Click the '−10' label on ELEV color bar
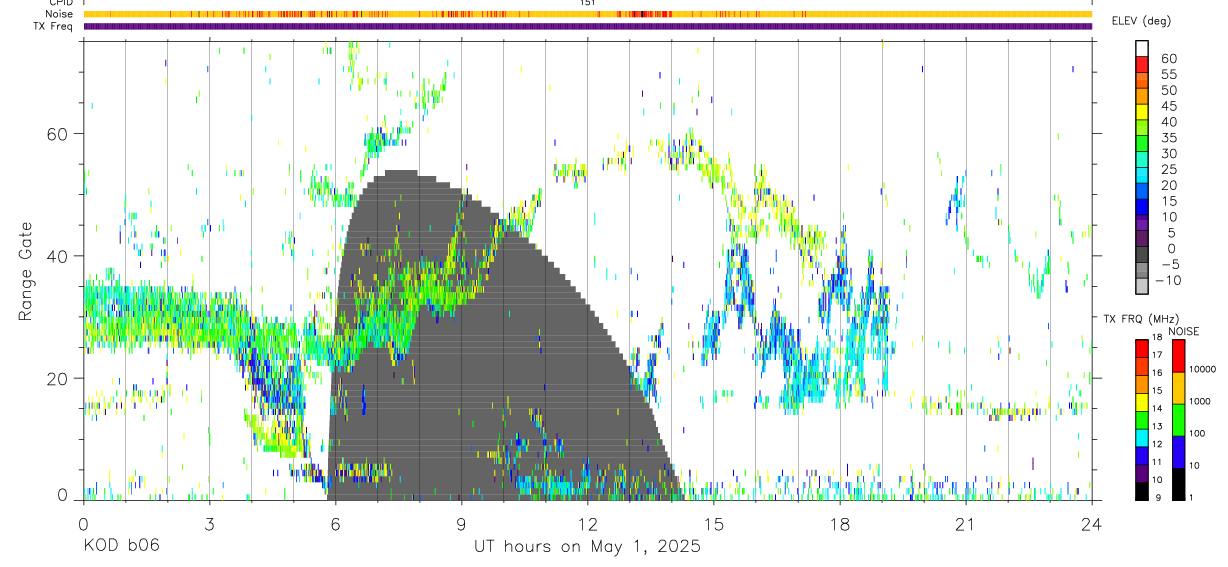 tap(1168, 280)
